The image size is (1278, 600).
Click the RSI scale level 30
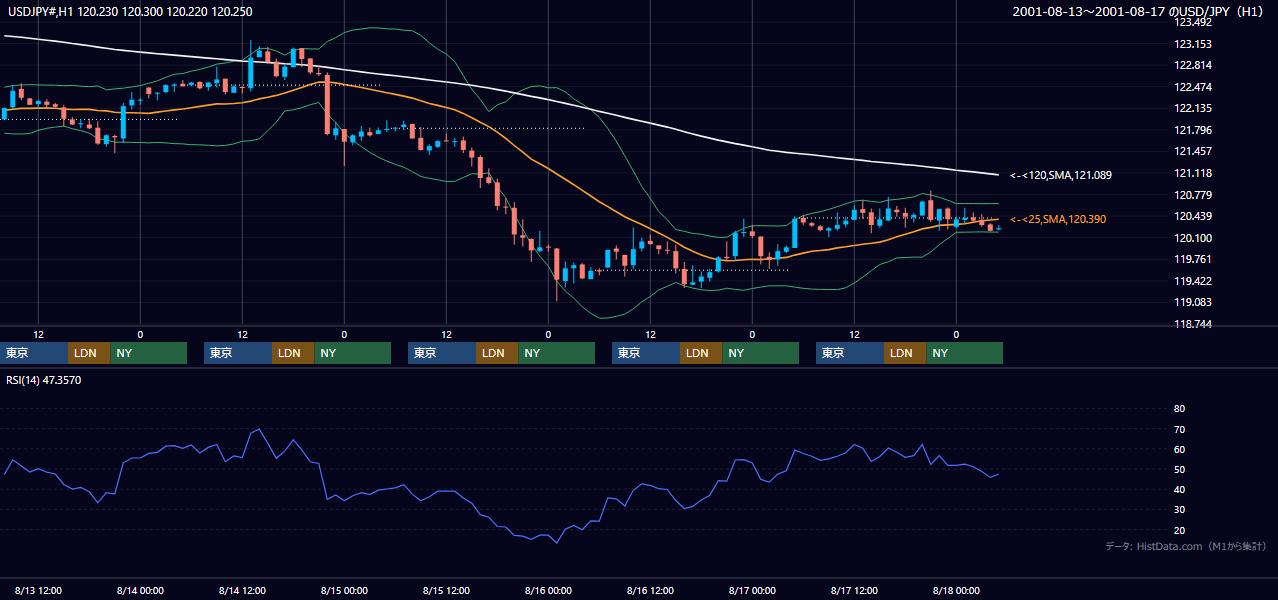tap(1179, 509)
